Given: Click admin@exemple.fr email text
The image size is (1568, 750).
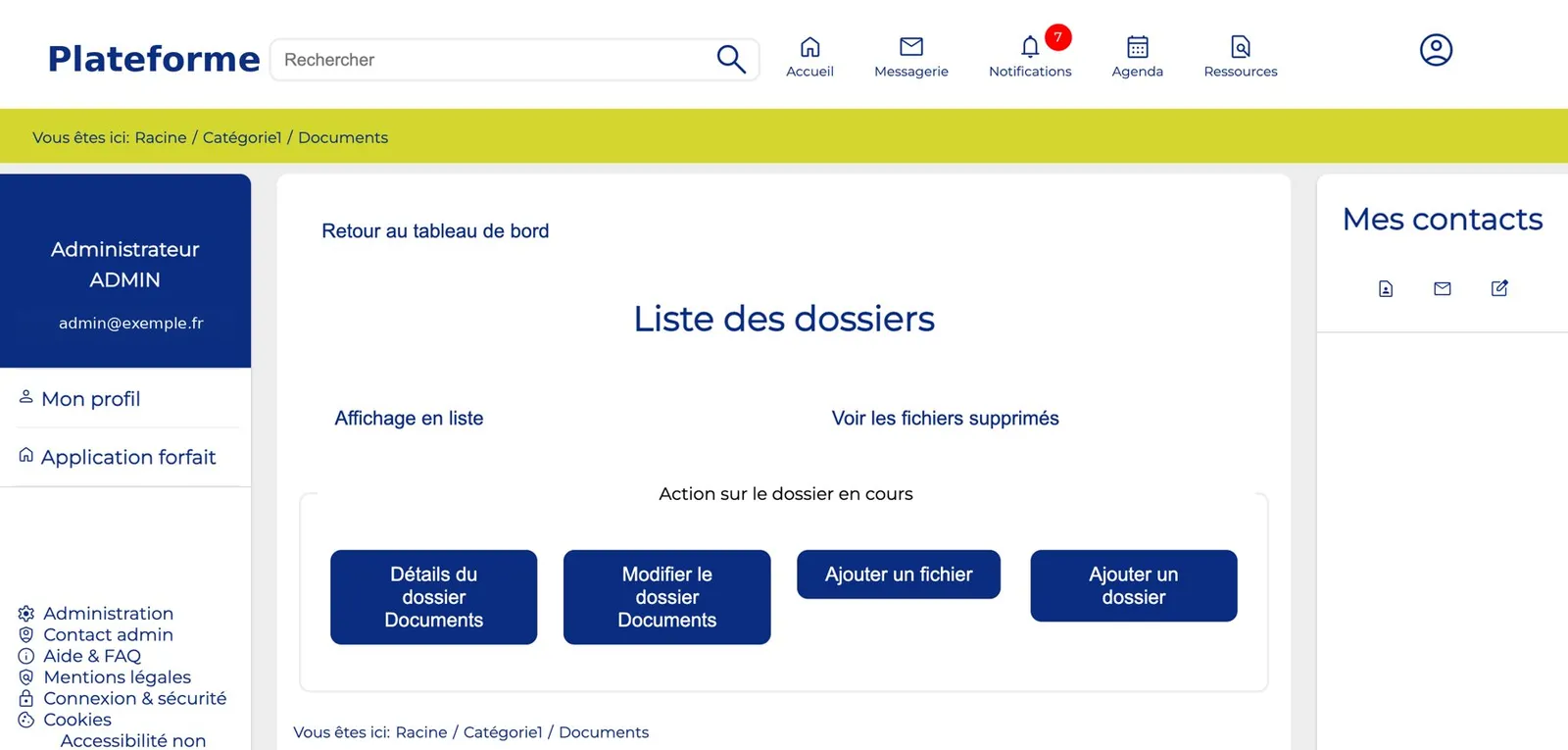Looking at the screenshot, I should pyautogui.click(x=131, y=324).
